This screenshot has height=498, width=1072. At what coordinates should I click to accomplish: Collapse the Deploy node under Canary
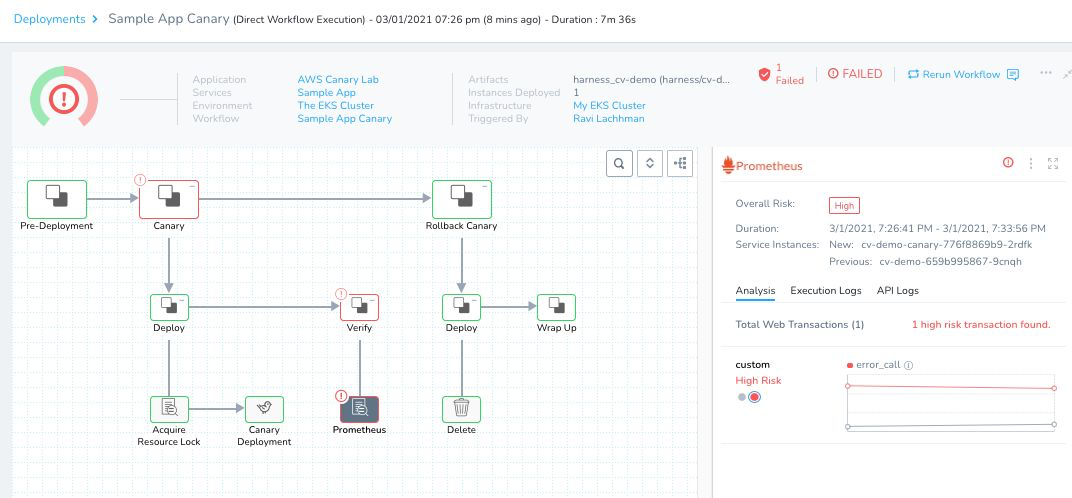click(x=182, y=299)
